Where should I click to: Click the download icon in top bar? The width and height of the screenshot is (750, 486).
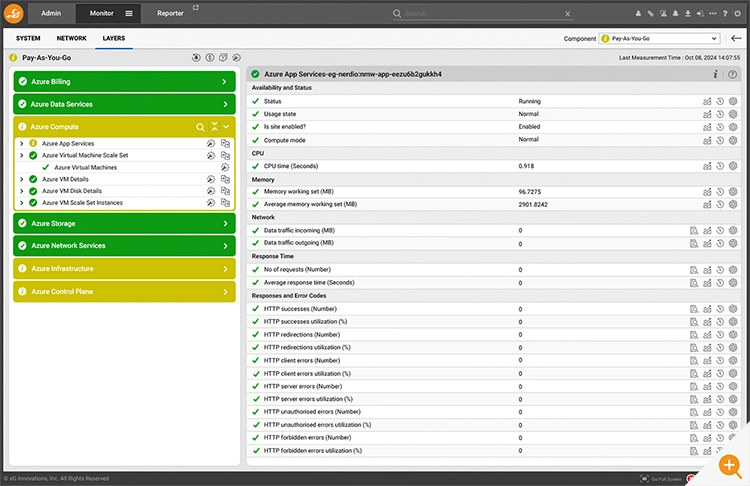[x=688, y=14]
